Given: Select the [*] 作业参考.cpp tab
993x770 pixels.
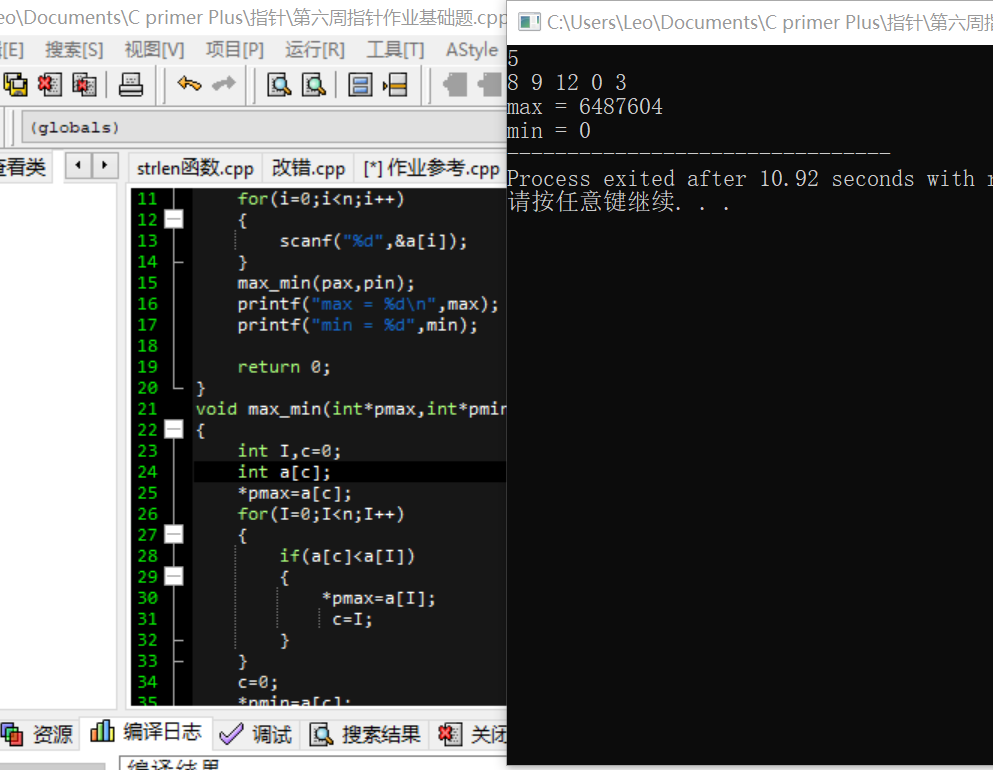Looking at the screenshot, I should [431, 168].
